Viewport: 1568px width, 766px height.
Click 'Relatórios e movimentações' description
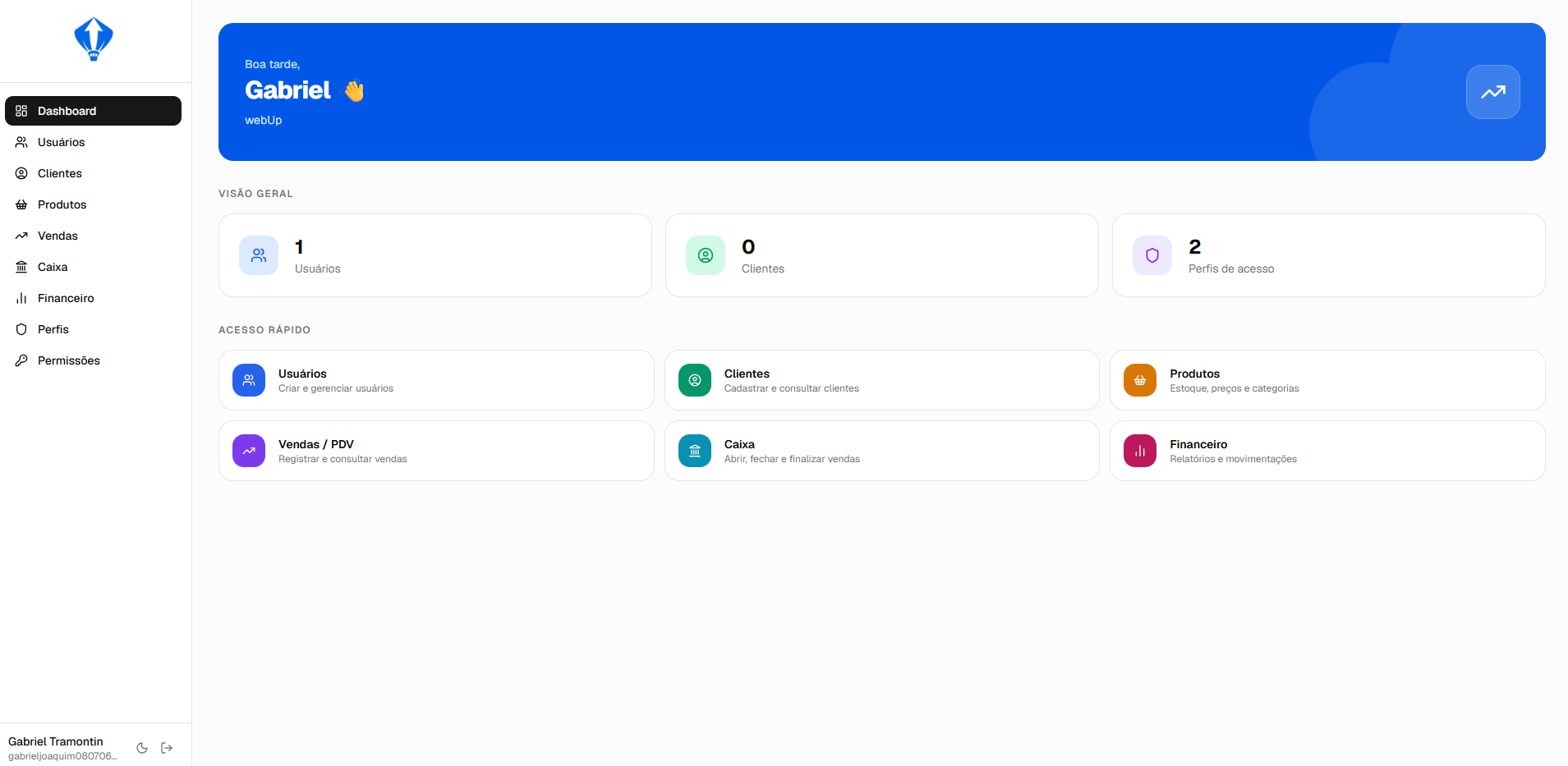pyautogui.click(x=1234, y=459)
